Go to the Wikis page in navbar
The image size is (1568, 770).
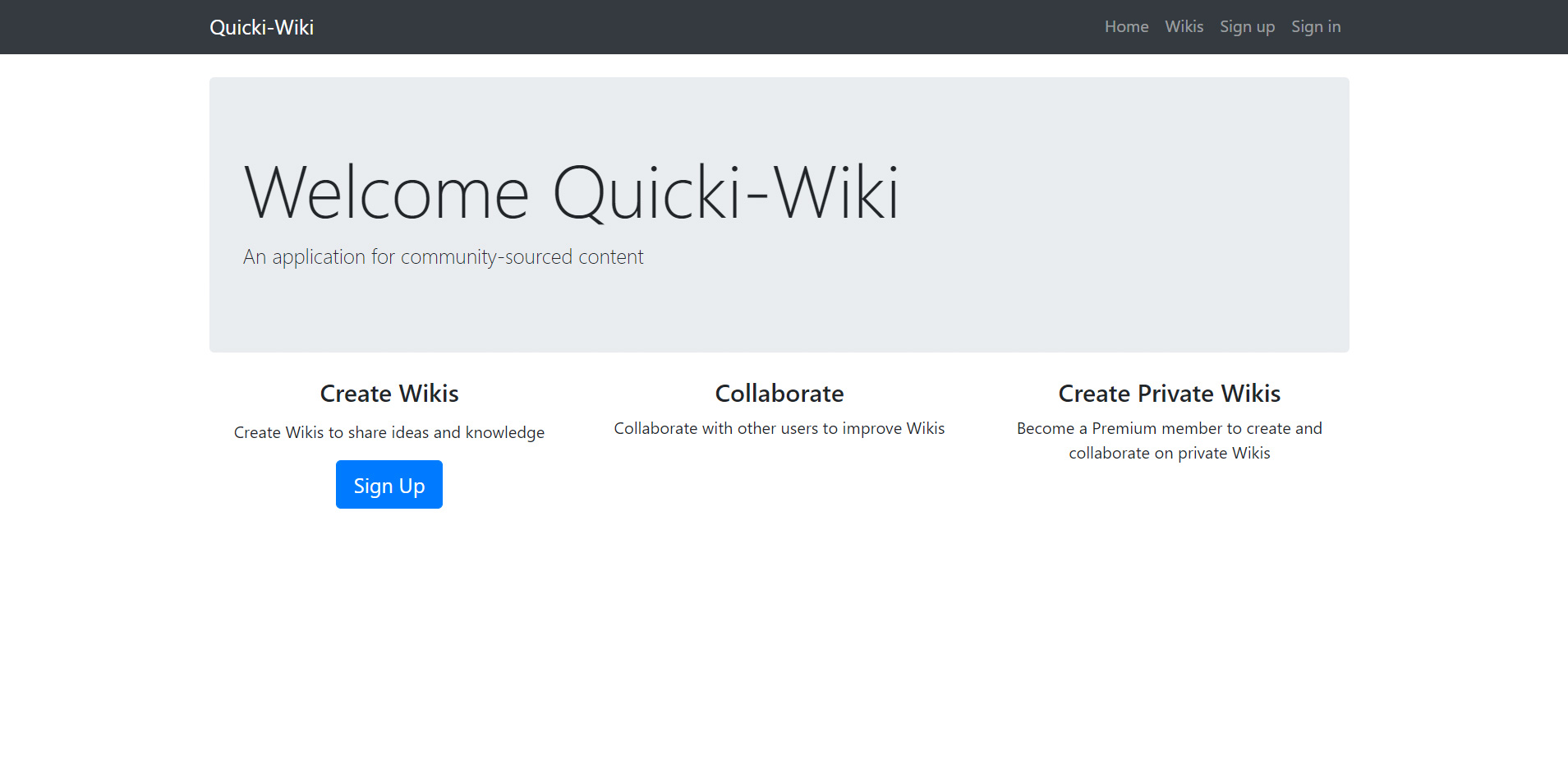pyautogui.click(x=1184, y=26)
